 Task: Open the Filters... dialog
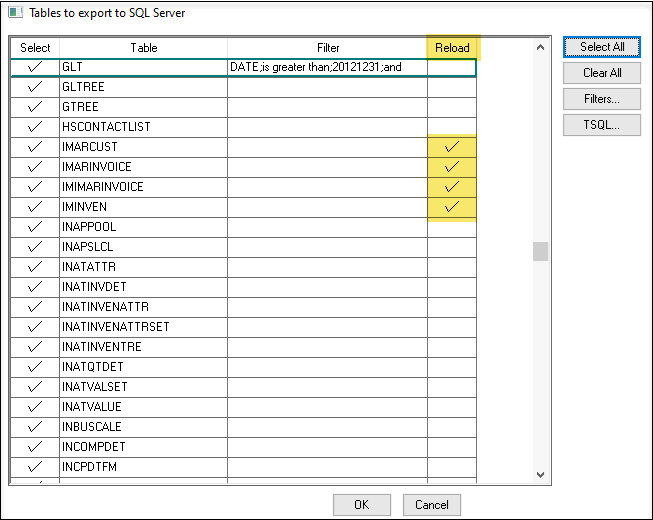point(601,99)
